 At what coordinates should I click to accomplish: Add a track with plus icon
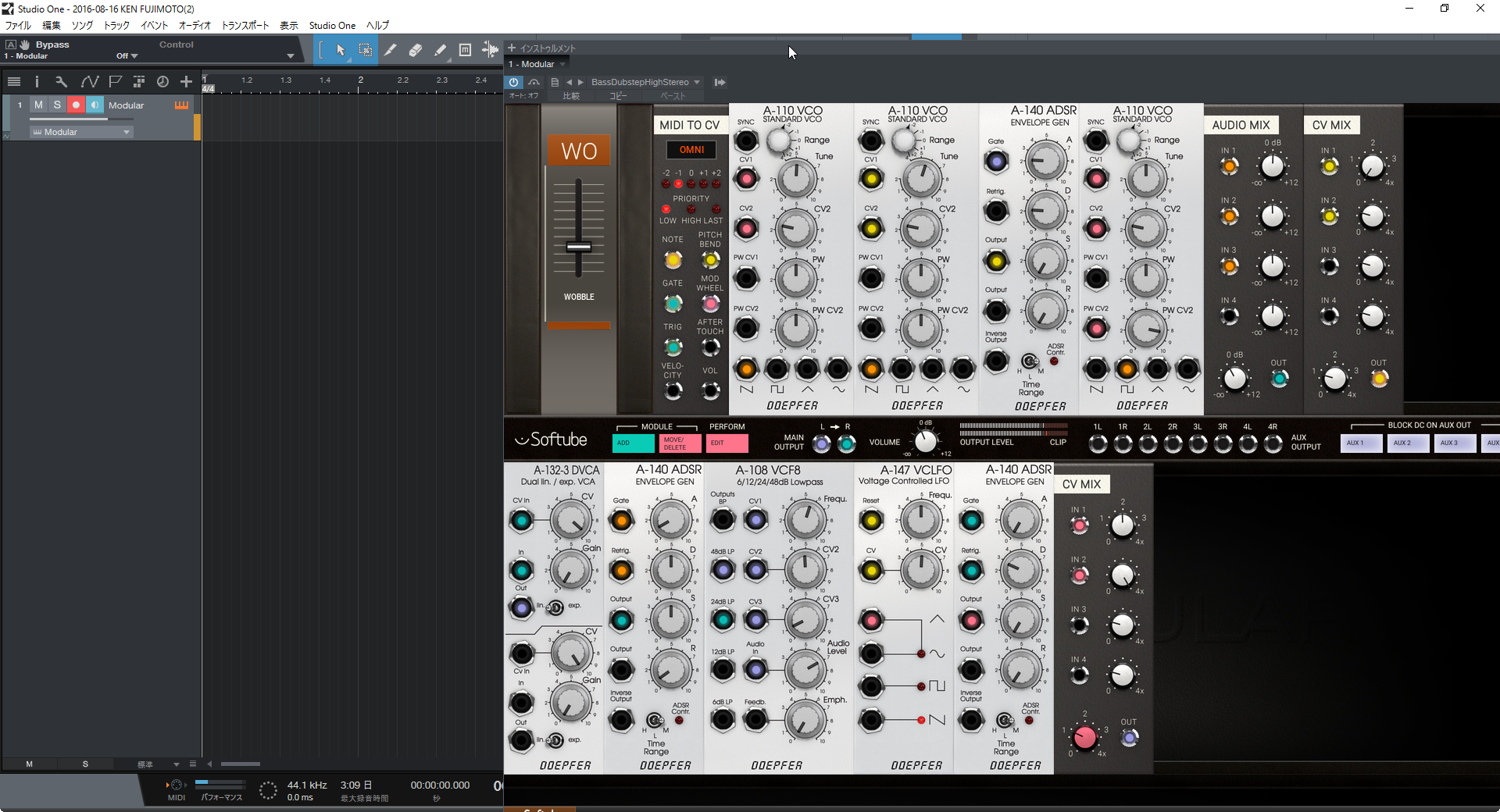click(x=186, y=81)
